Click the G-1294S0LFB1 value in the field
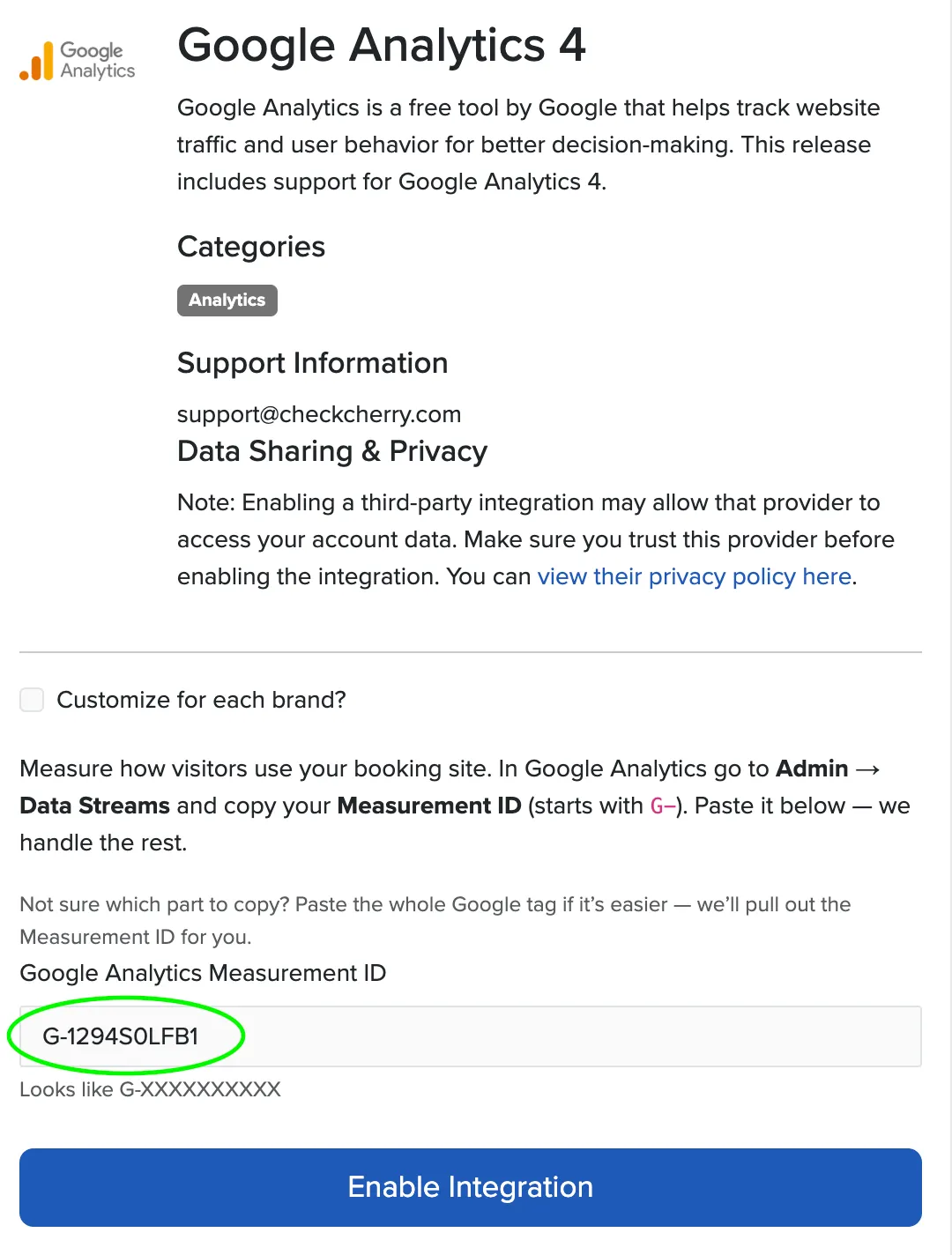 coord(121,1036)
